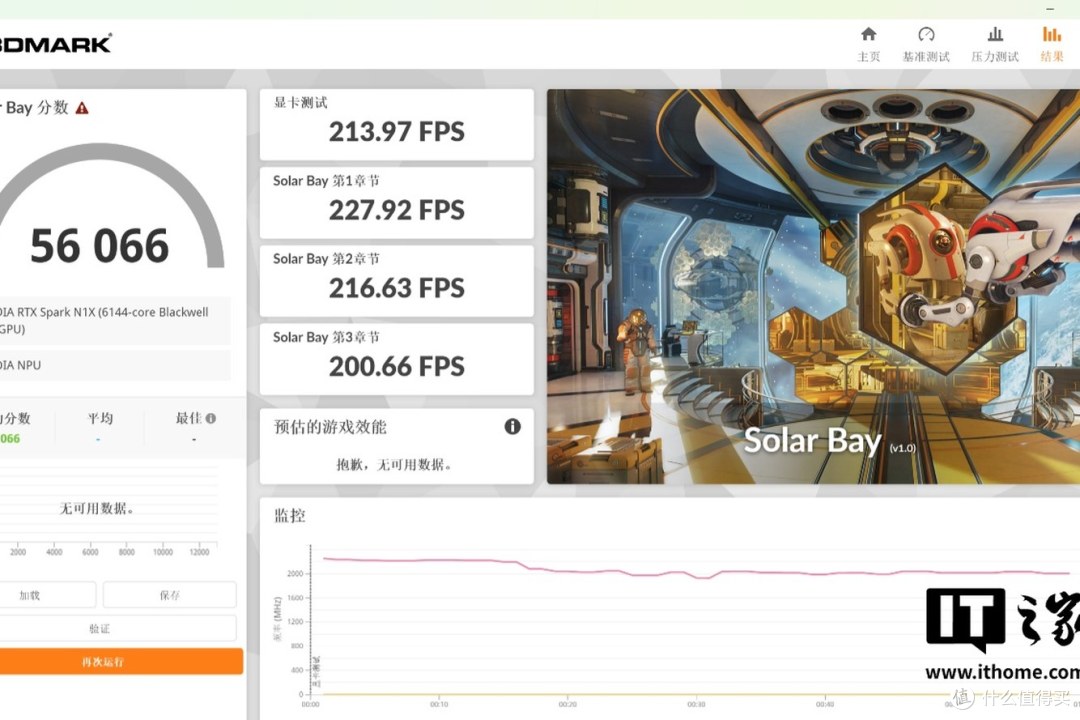Click the 监控 monitoring heading
Viewport: 1080px width, 720px height.
(289, 515)
